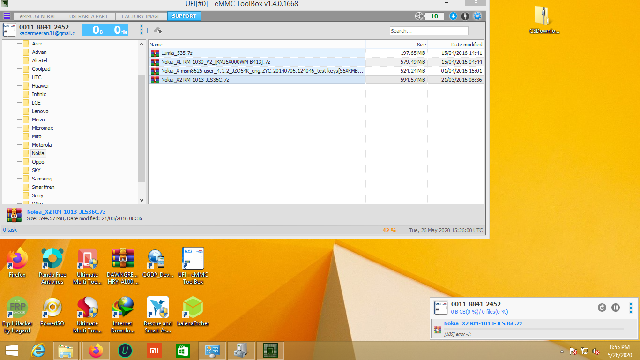
Task: Open Windows Store from taskbar
Action: pos(183,351)
